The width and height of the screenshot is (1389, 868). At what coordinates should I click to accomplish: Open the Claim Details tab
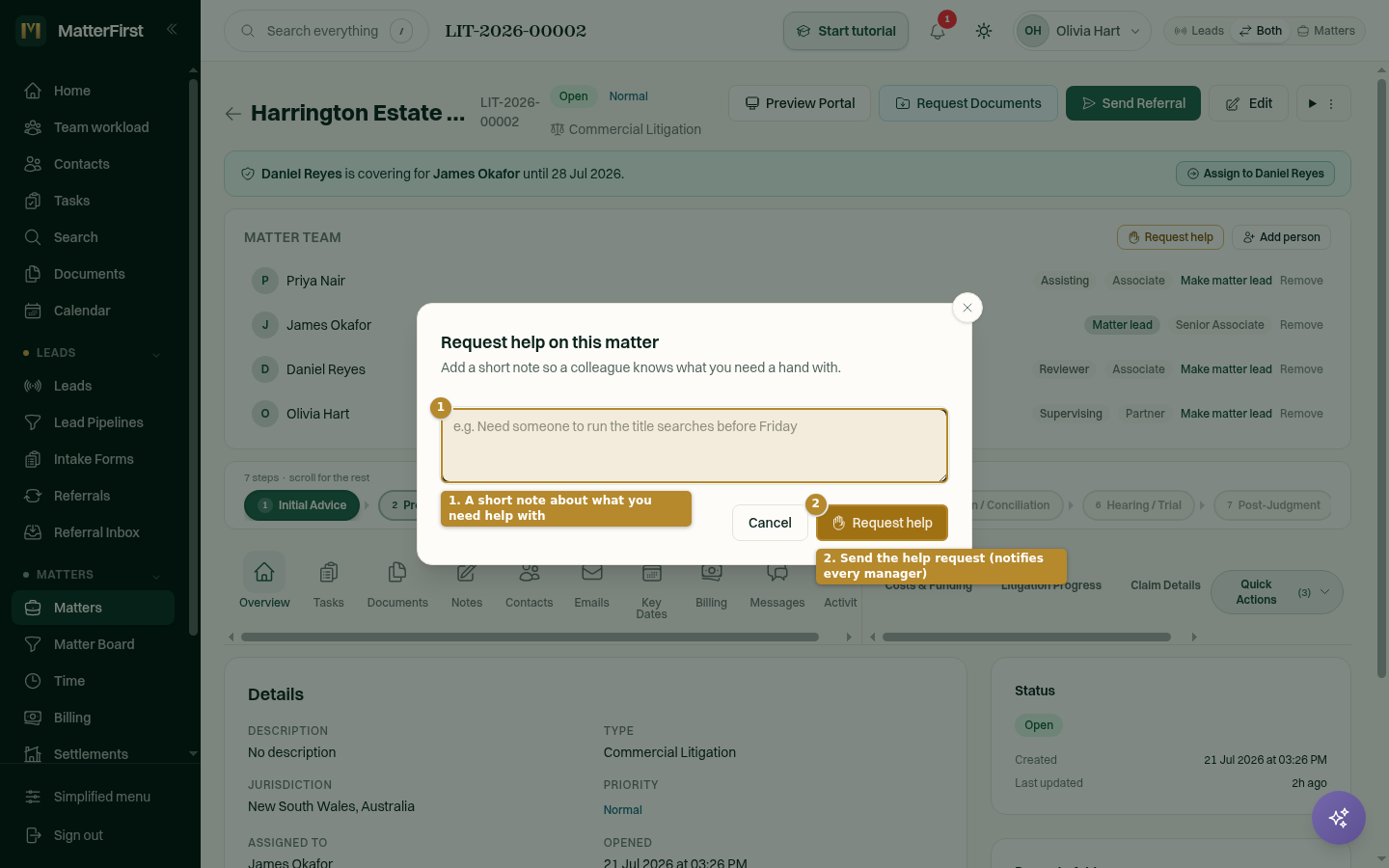pos(1165,585)
